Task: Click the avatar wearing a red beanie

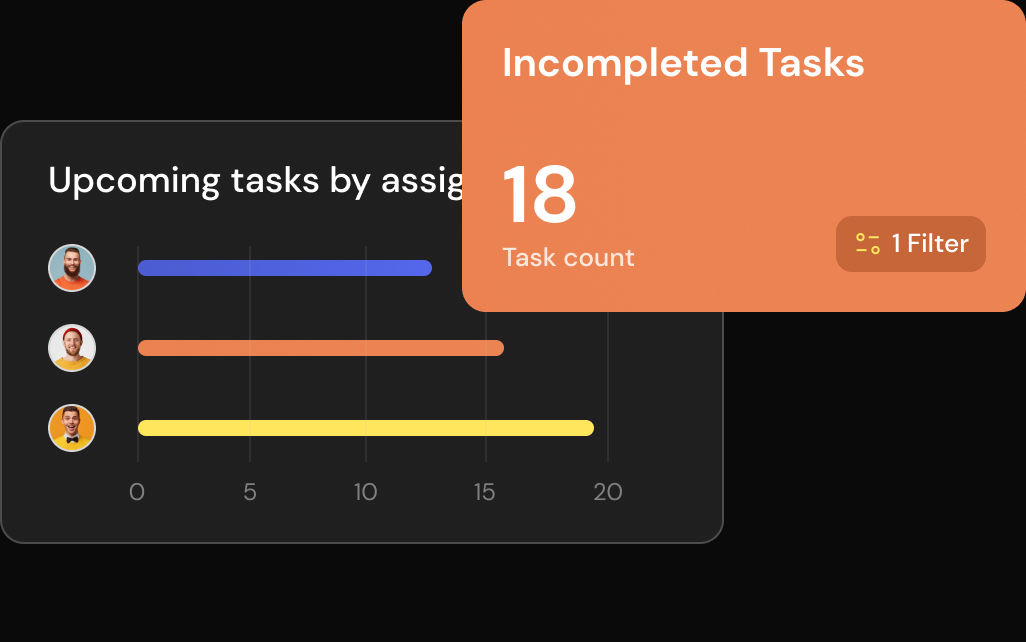Action: coord(72,348)
